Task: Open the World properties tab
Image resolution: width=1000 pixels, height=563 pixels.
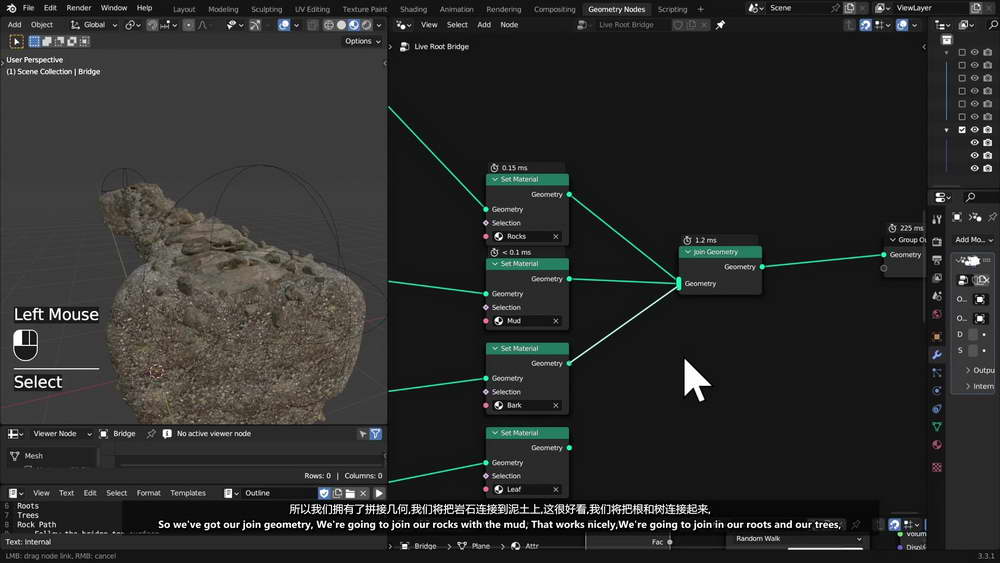Action: (x=937, y=314)
